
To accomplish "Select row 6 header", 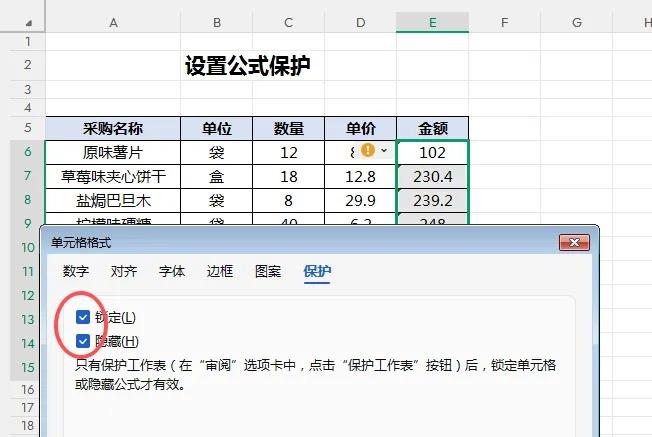I will (x=27, y=152).
